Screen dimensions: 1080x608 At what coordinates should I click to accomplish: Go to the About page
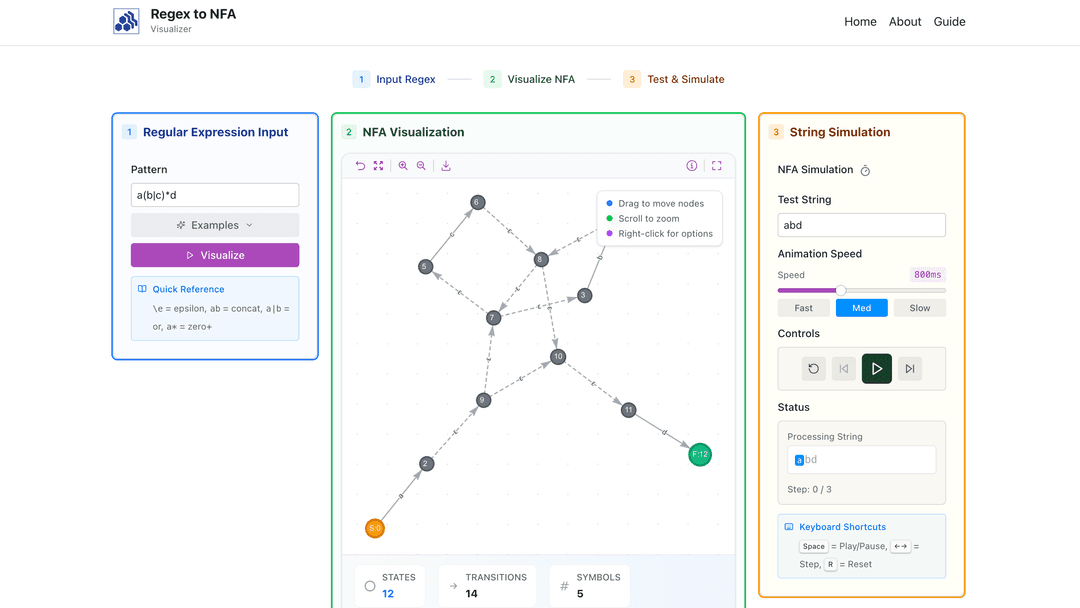click(x=905, y=22)
